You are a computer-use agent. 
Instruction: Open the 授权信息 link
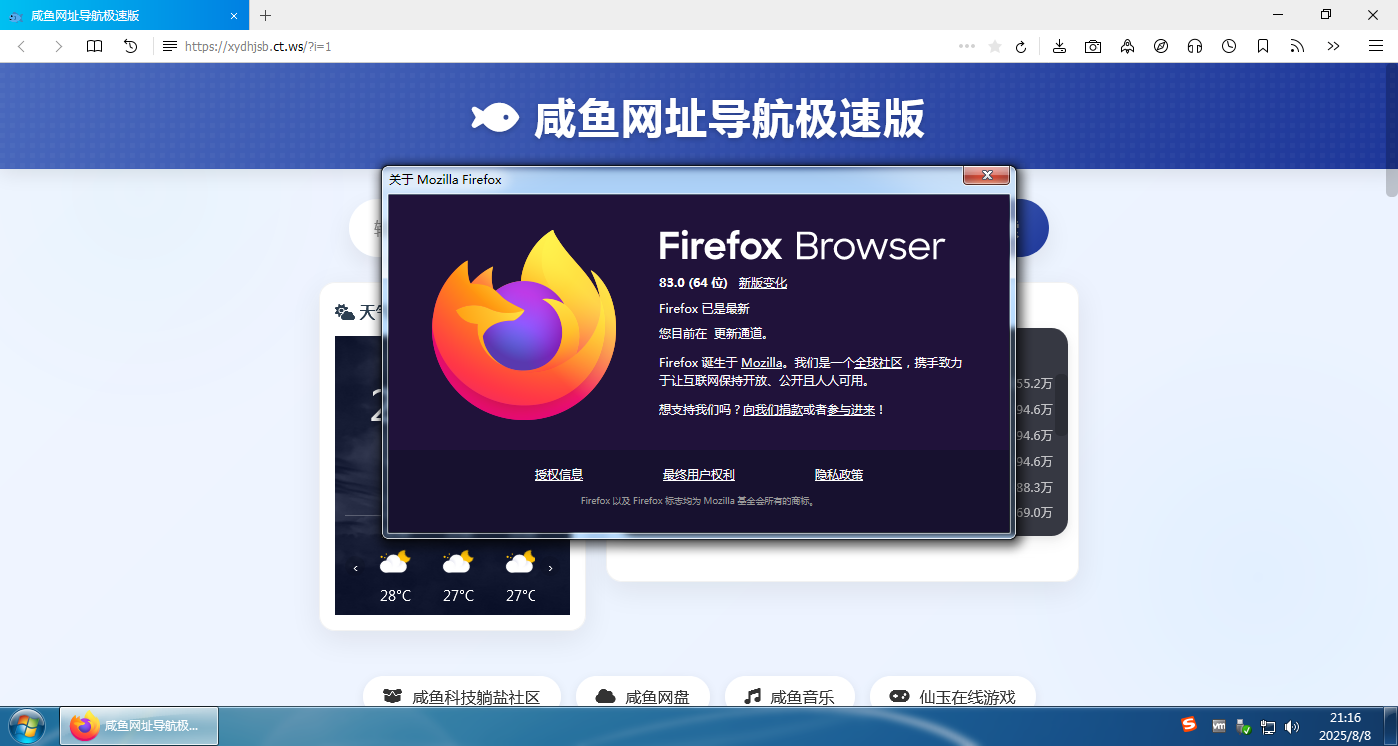pos(559,475)
